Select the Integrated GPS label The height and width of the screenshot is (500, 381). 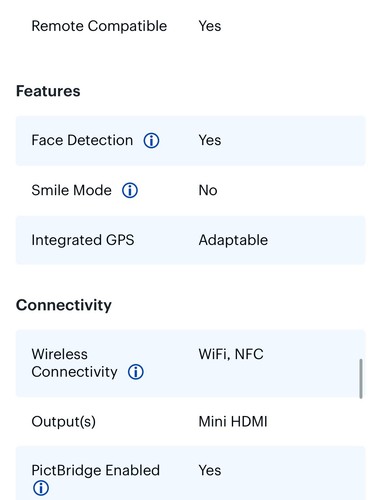click(83, 240)
